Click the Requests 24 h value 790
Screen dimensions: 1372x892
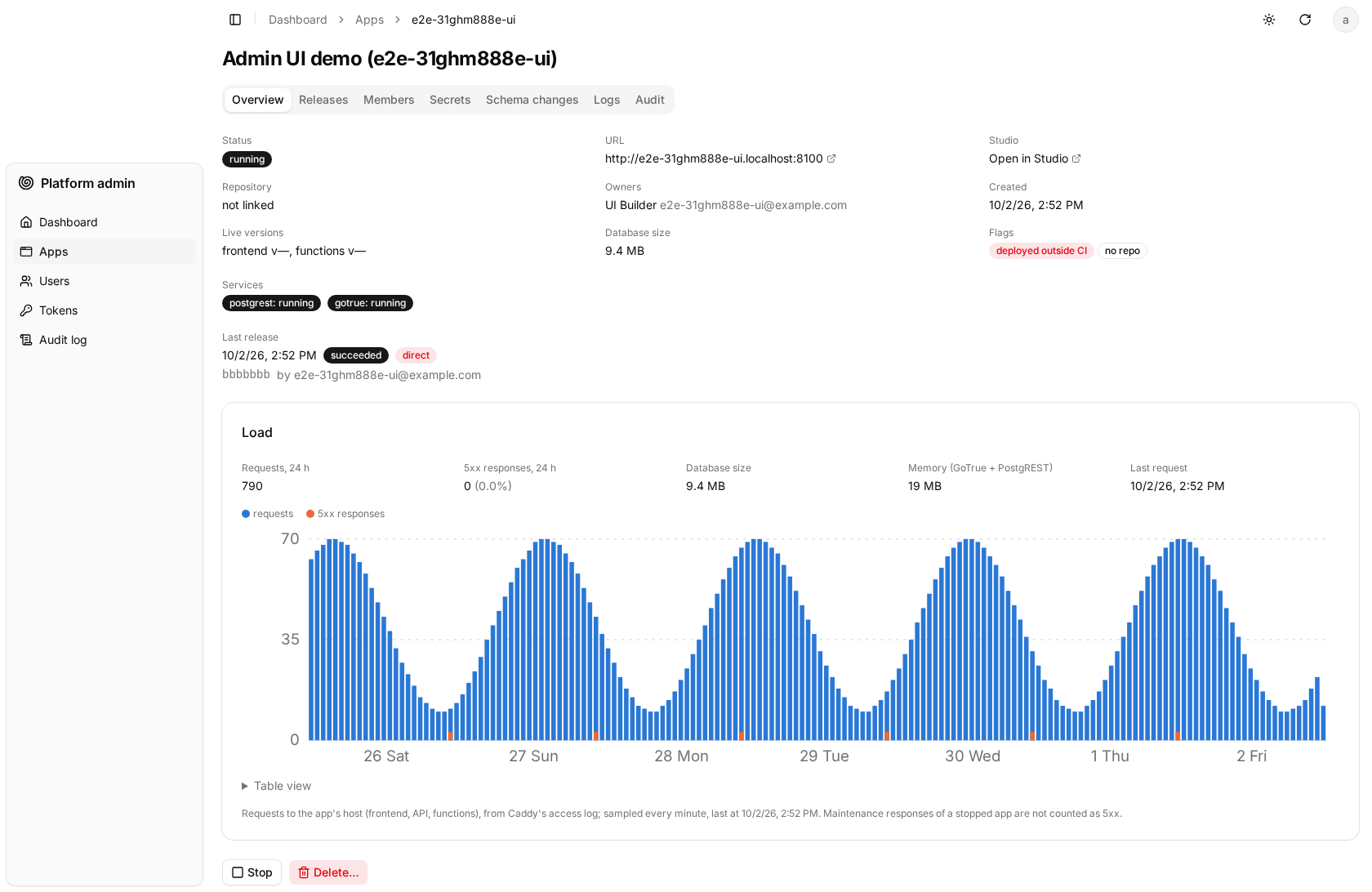[x=252, y=486]
